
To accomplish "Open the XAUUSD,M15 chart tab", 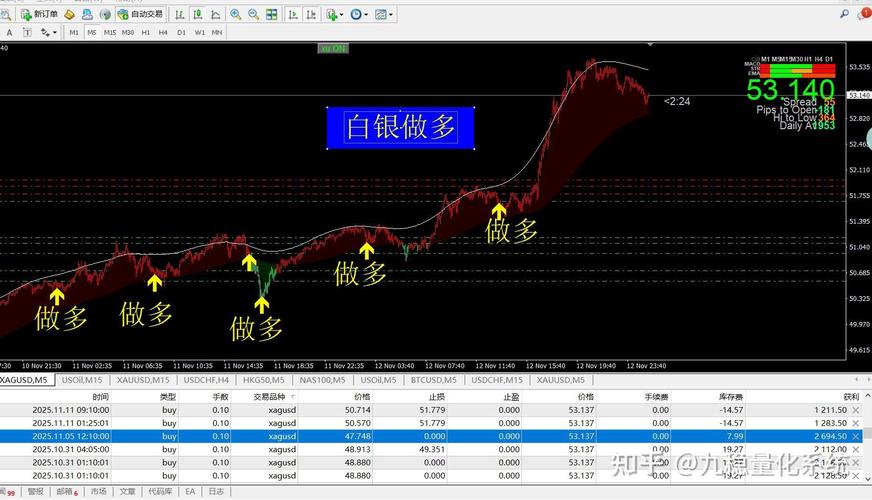I will tap(143, 380).
